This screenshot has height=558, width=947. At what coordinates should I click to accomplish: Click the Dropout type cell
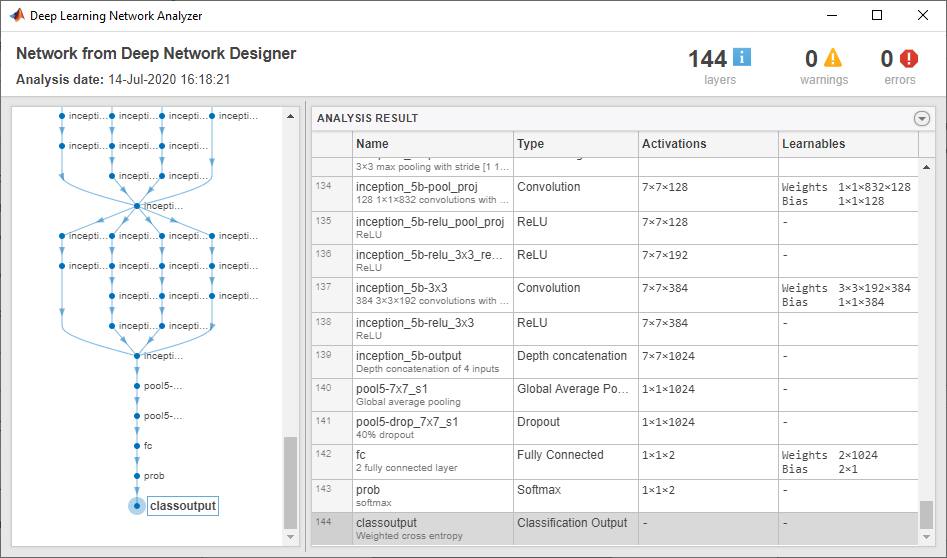(x=576, y=428)
